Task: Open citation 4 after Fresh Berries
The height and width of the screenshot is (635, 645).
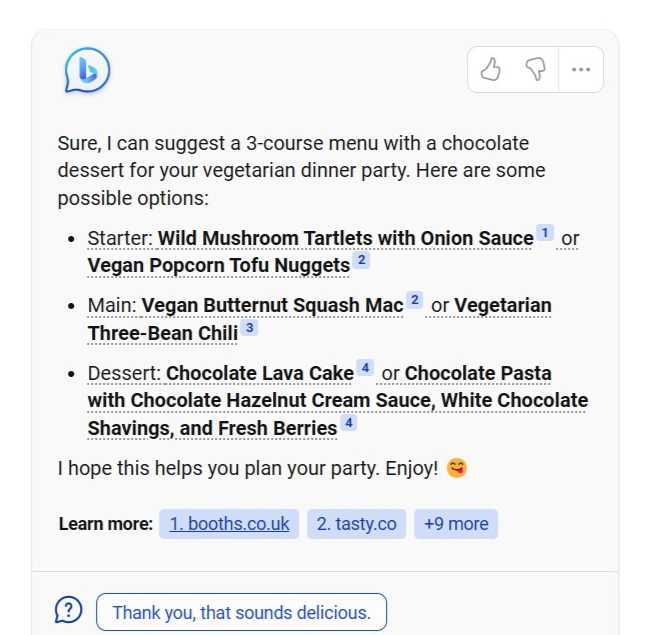Action: (x=348, y=423)
